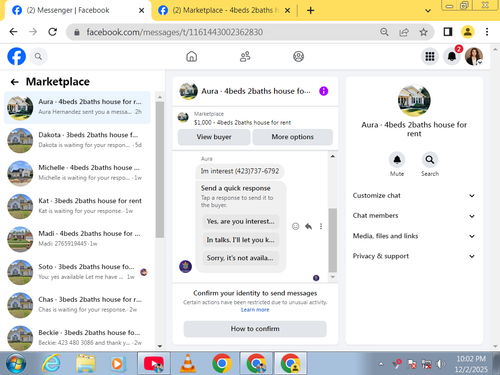Open the Facebook logo home link
500x375 pixels.
pos(16,56)
